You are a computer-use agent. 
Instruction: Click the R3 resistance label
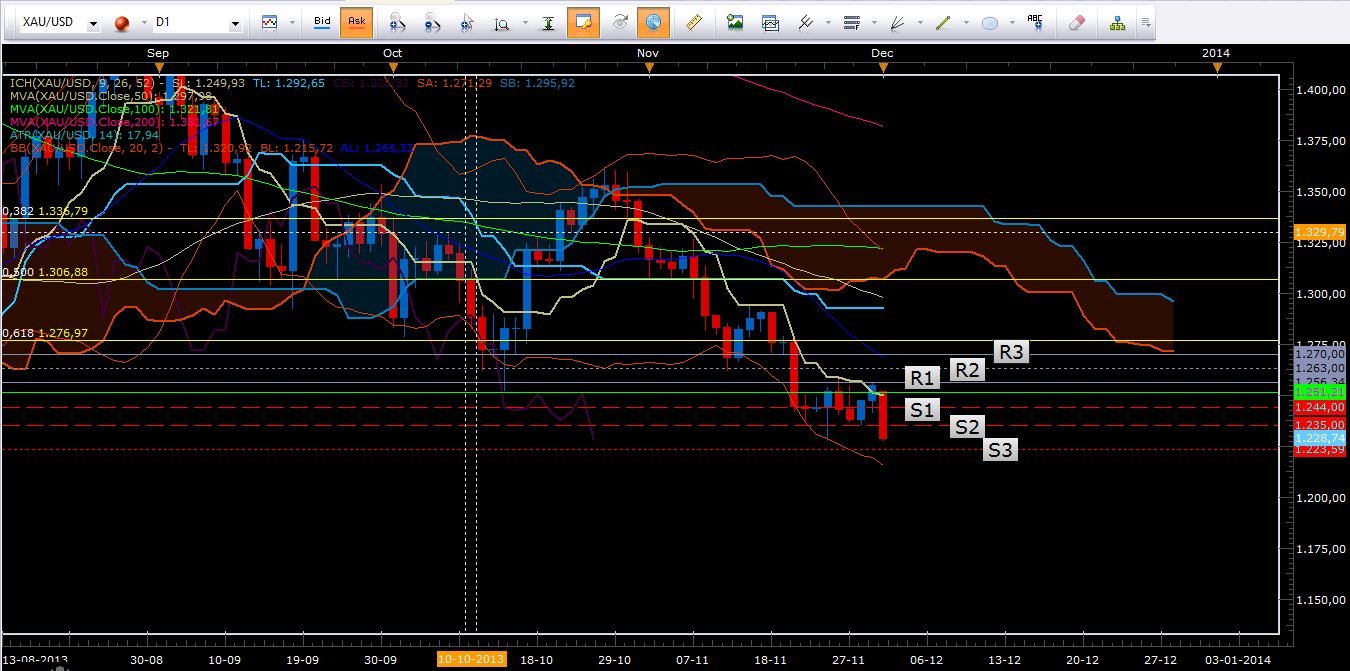pos(1011,351)
